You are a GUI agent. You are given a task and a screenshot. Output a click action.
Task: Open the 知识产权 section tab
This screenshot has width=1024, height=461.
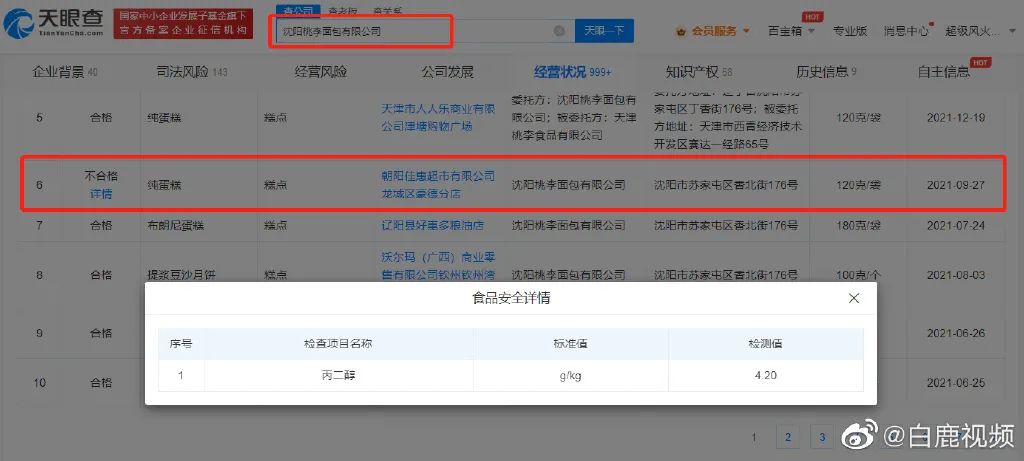699,72
